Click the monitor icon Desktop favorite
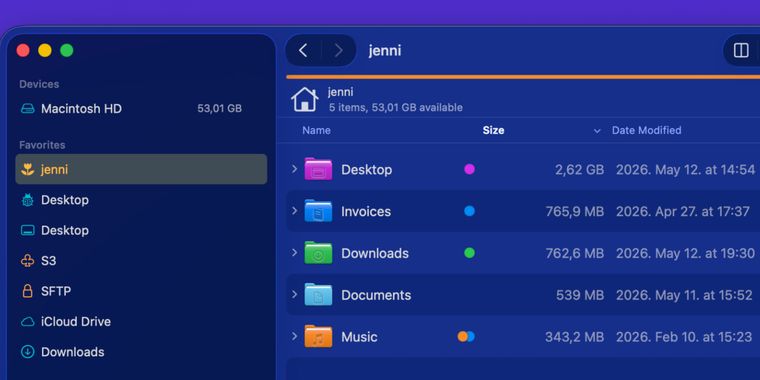 pyautogui.click(x=28, y=230)
